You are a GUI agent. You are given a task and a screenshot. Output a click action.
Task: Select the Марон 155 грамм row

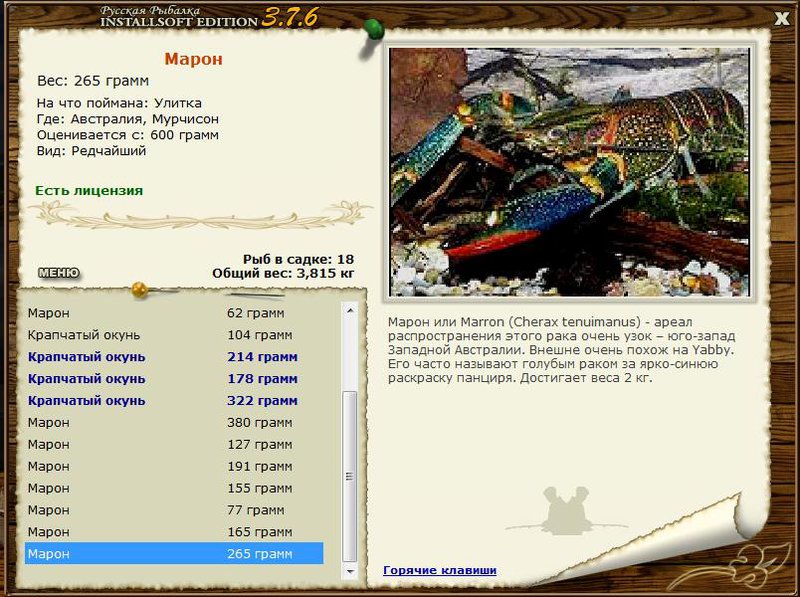[174, 488]
